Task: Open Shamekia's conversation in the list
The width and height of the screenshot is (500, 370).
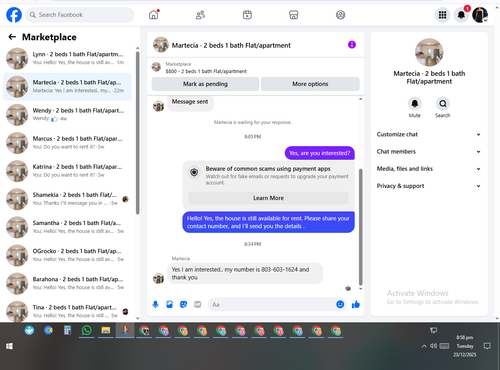Action: (x=67, y=199)
